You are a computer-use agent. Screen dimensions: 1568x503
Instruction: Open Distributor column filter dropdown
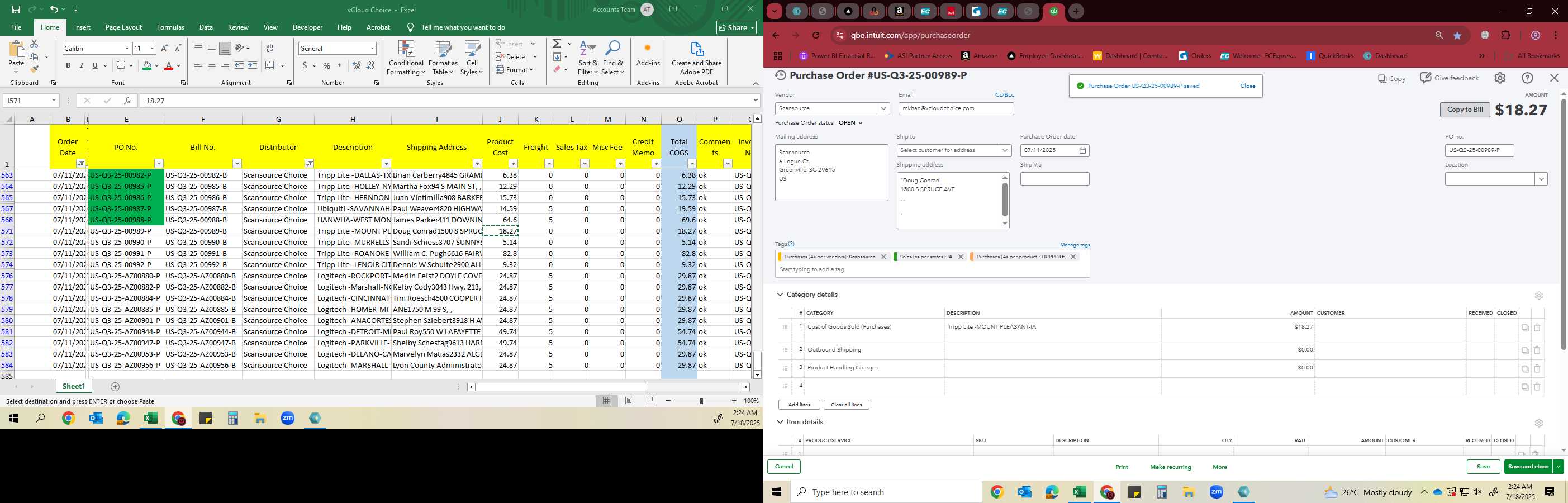(309, 163)
